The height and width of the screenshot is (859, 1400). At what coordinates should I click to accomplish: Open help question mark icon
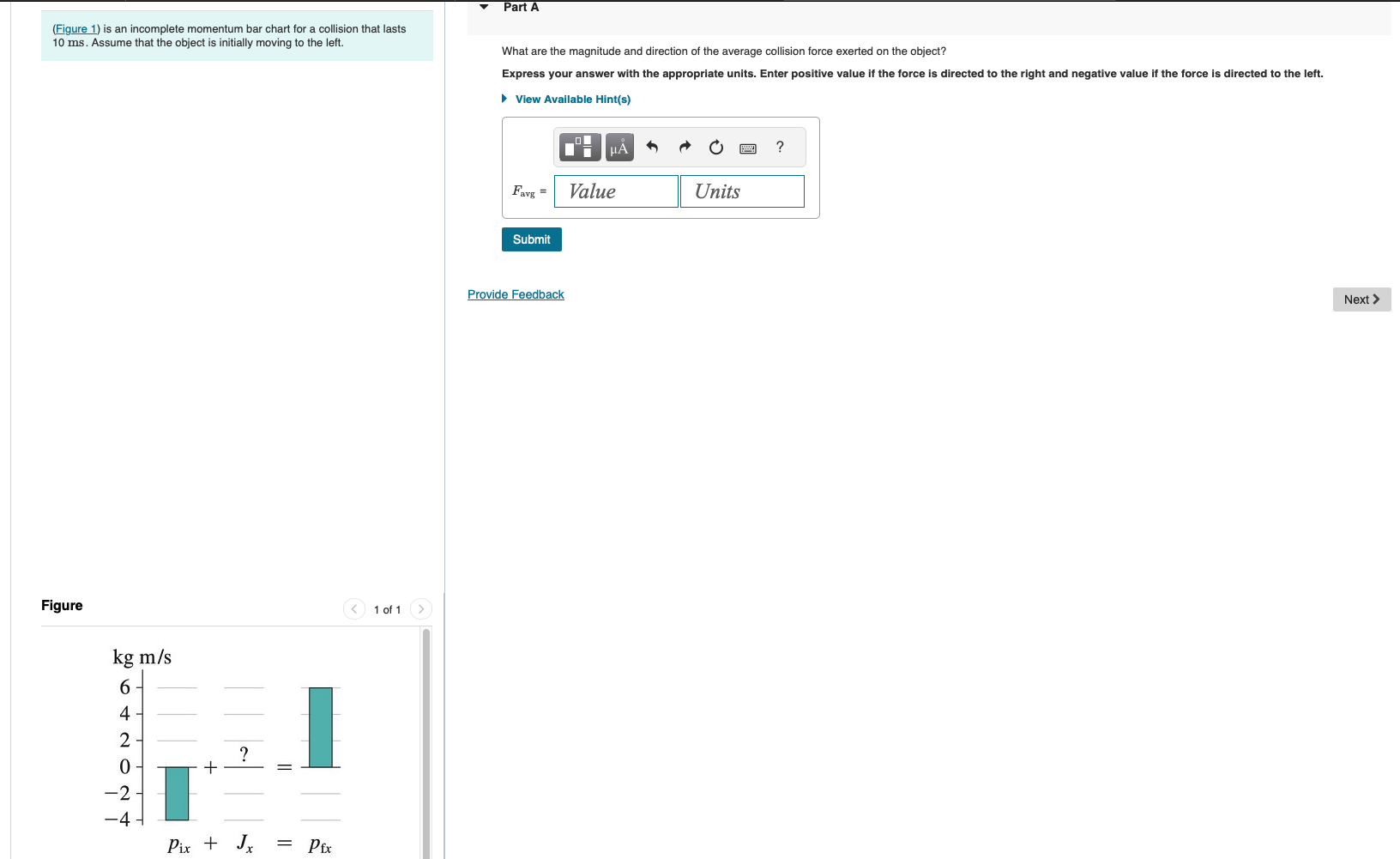pyautogui.click(x=780, y=147)
